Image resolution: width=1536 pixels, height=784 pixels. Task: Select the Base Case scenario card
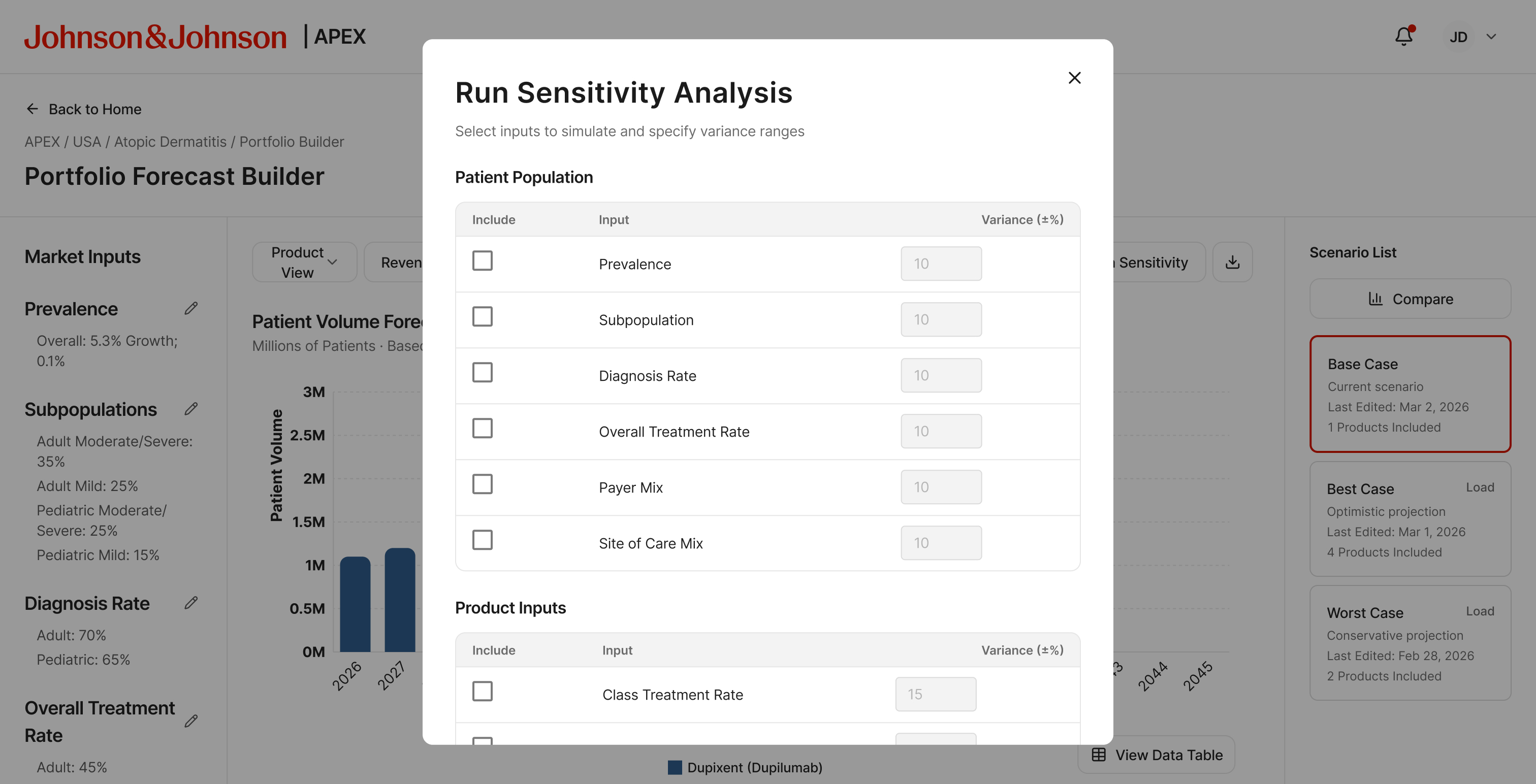(1410, 394)
